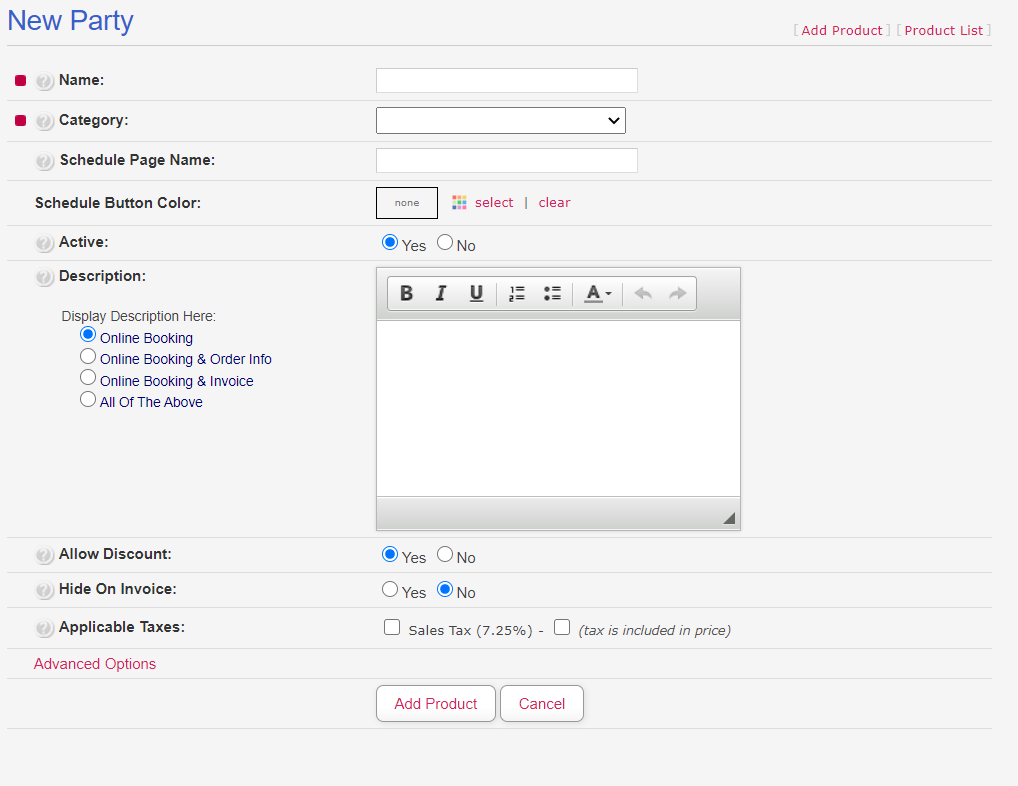Set Hide On Invoice to Yes
The height and width of the screenshot is (786, 1018).
tap(390, 589)
